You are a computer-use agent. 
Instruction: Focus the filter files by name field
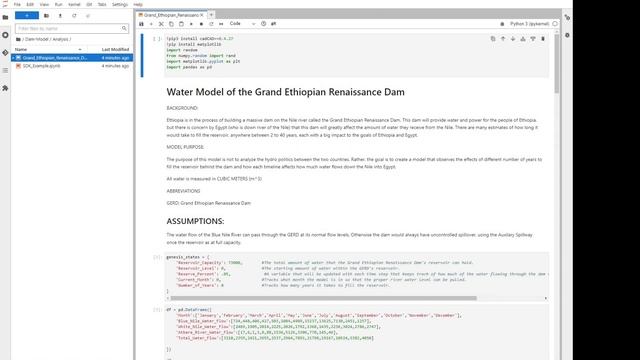pos(72,29)
